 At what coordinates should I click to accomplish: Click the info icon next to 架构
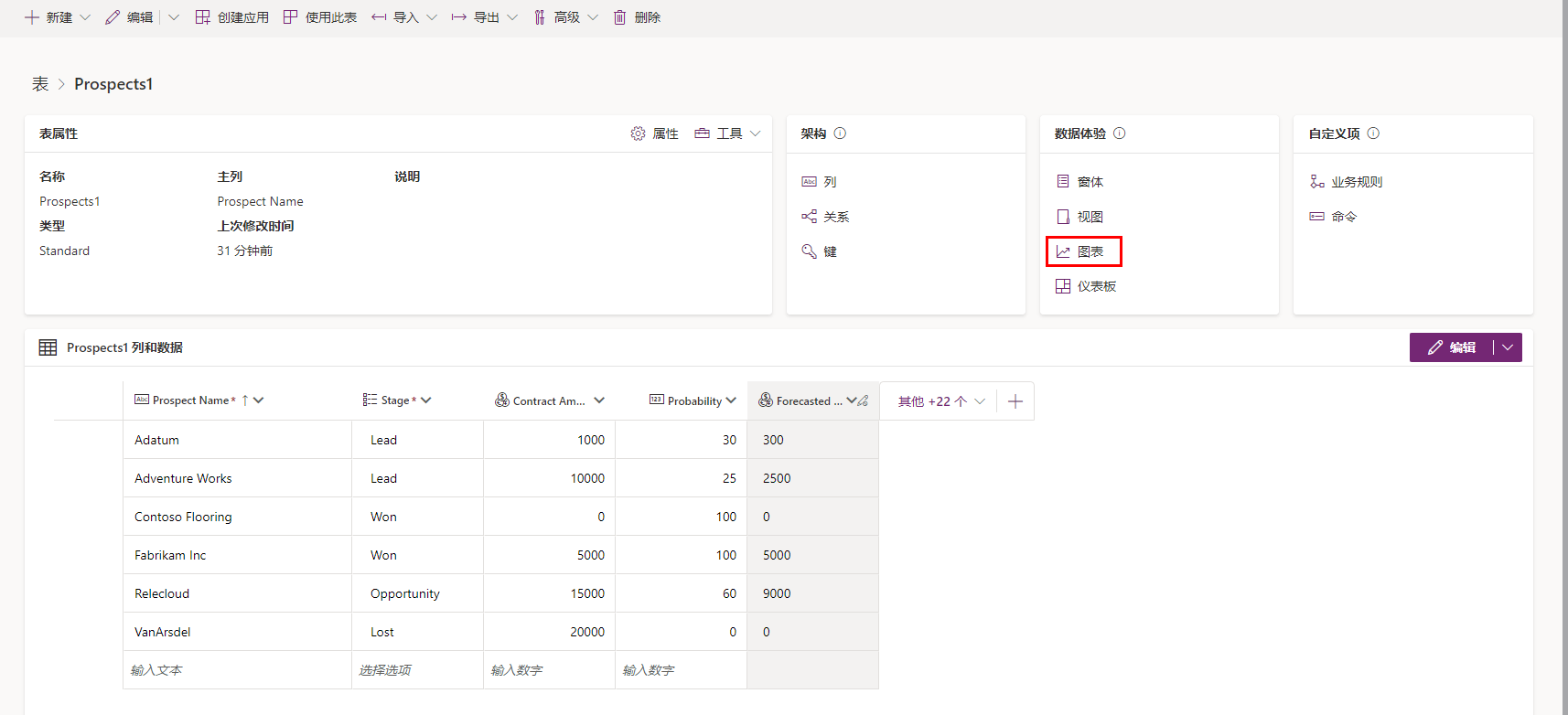click(840, 133)
